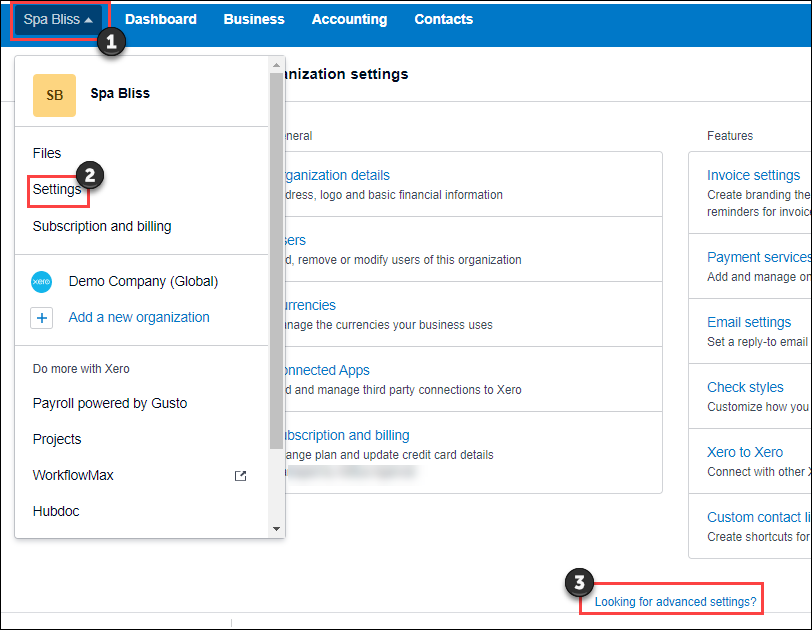
Task: Open Payroll powered by Gusto
Action: (110, 403)
